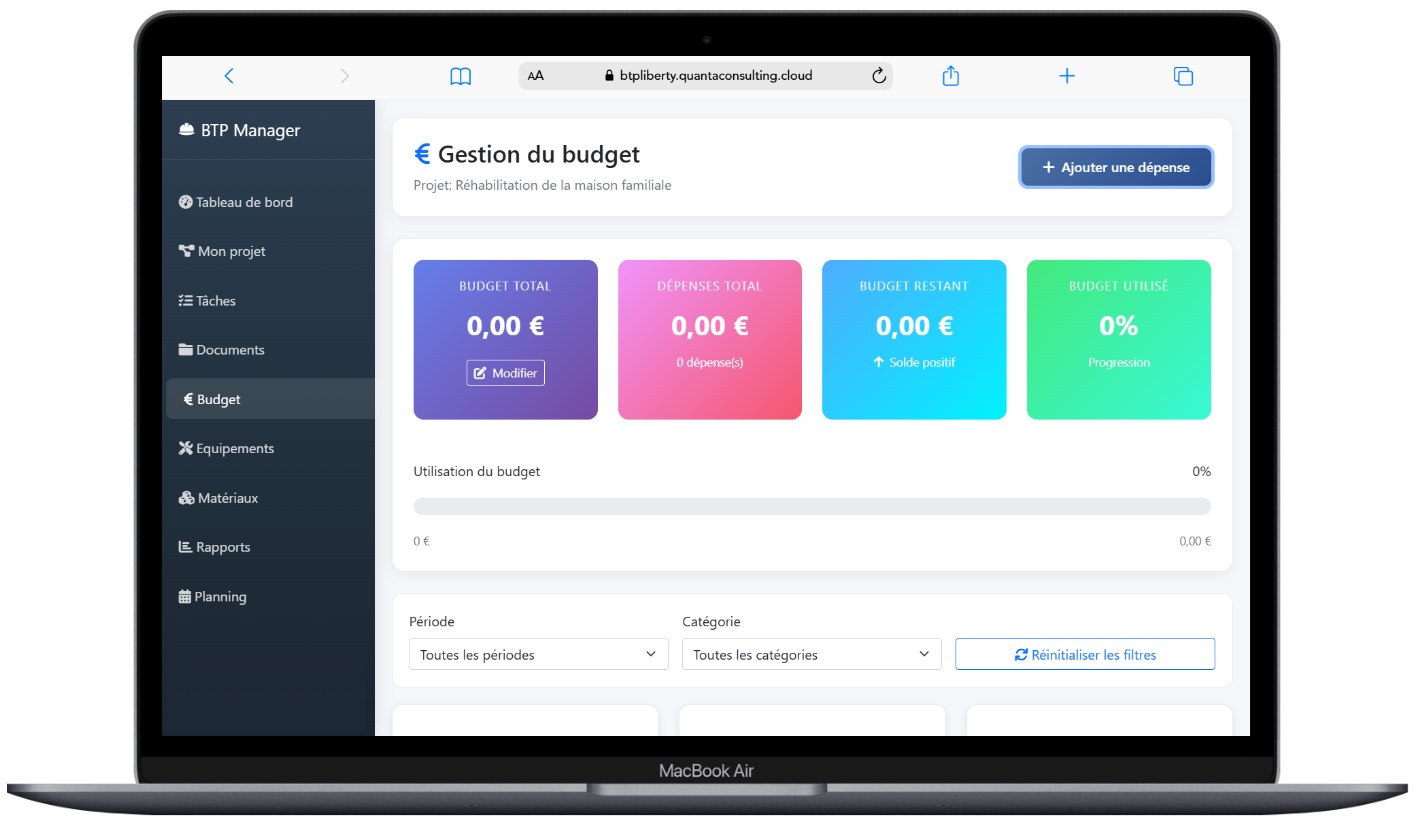This screenshot has height=826, width=1416.
Task: Click the BTP Manager hard hat logo
Action: pyautogui.click(x=186, y=130)
